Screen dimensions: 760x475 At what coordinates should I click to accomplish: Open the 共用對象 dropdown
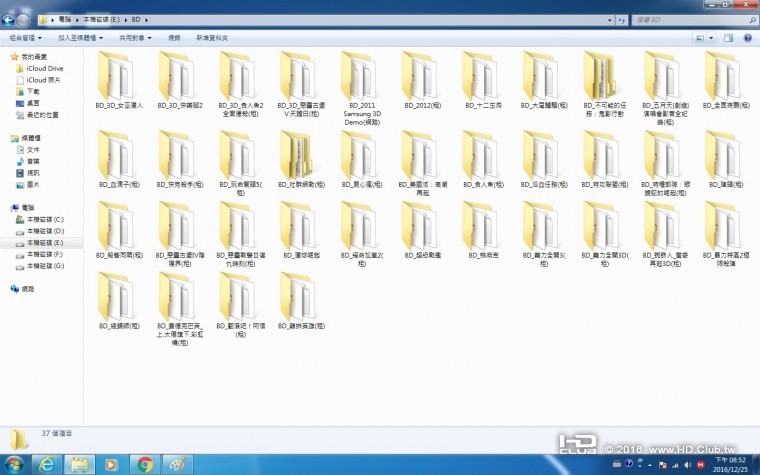click(x=135, y=38)
